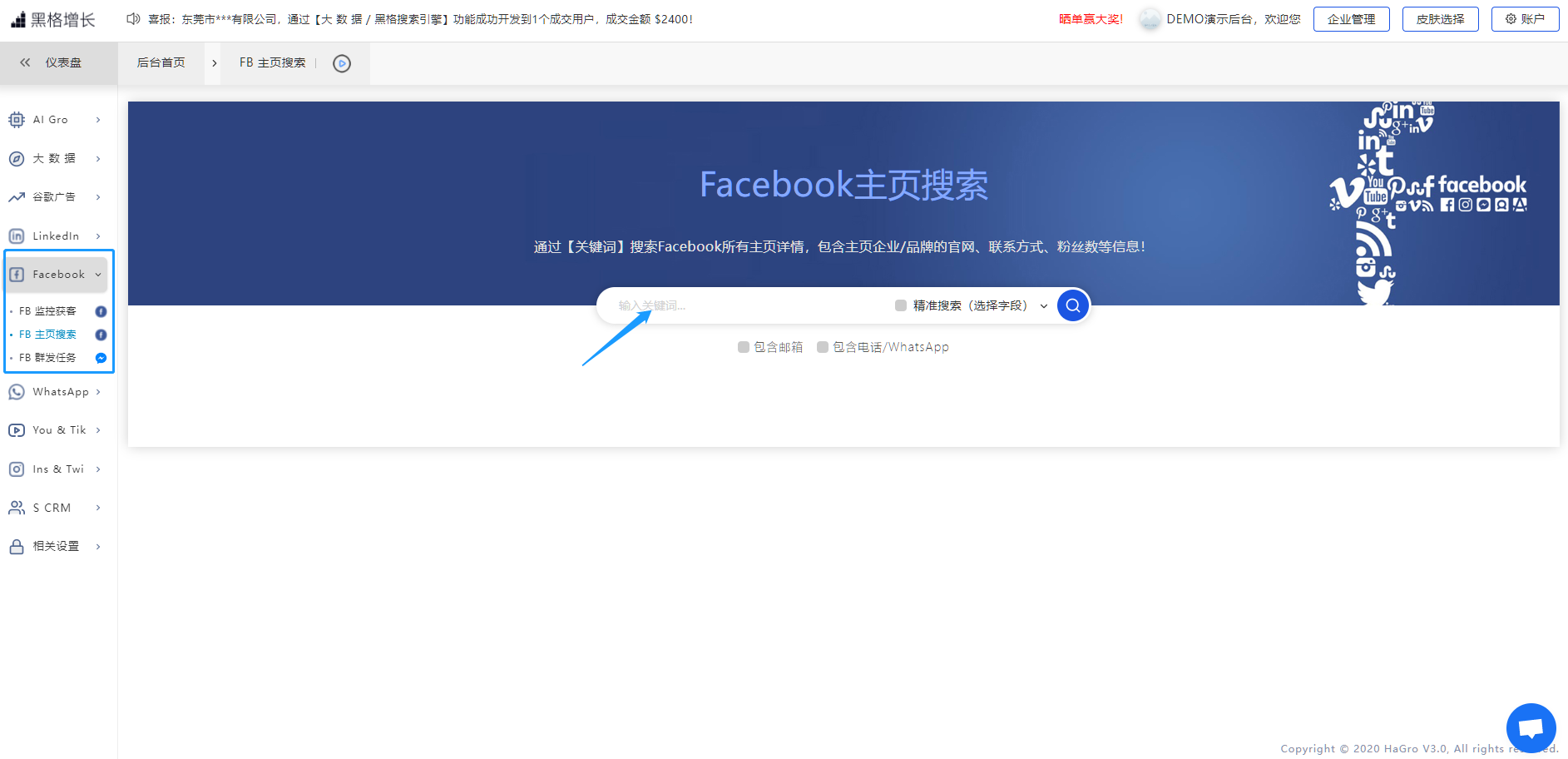The height and width of the screenshot is (759, 1568).
Task: Open FB 群发任务 submenu item
Action: (48, 358)
